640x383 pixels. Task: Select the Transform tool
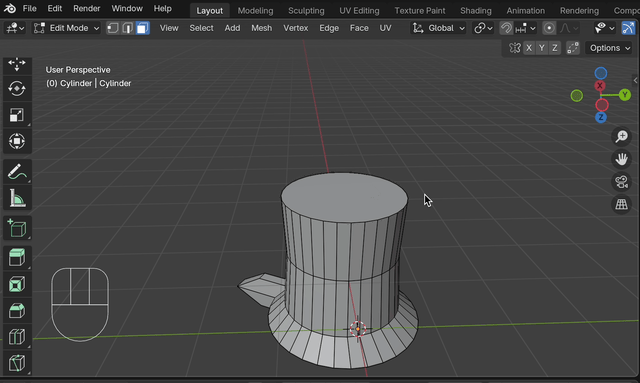click(17, 141)
